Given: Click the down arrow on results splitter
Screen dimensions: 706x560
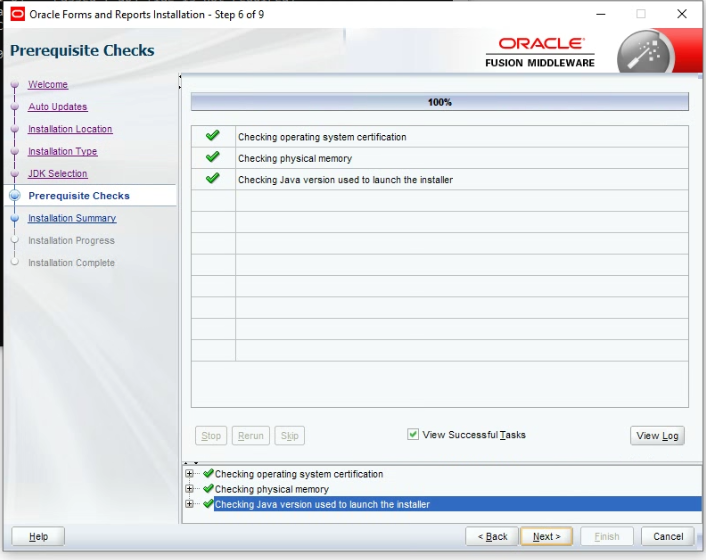Looking at the screenshot, I should 196,463.
